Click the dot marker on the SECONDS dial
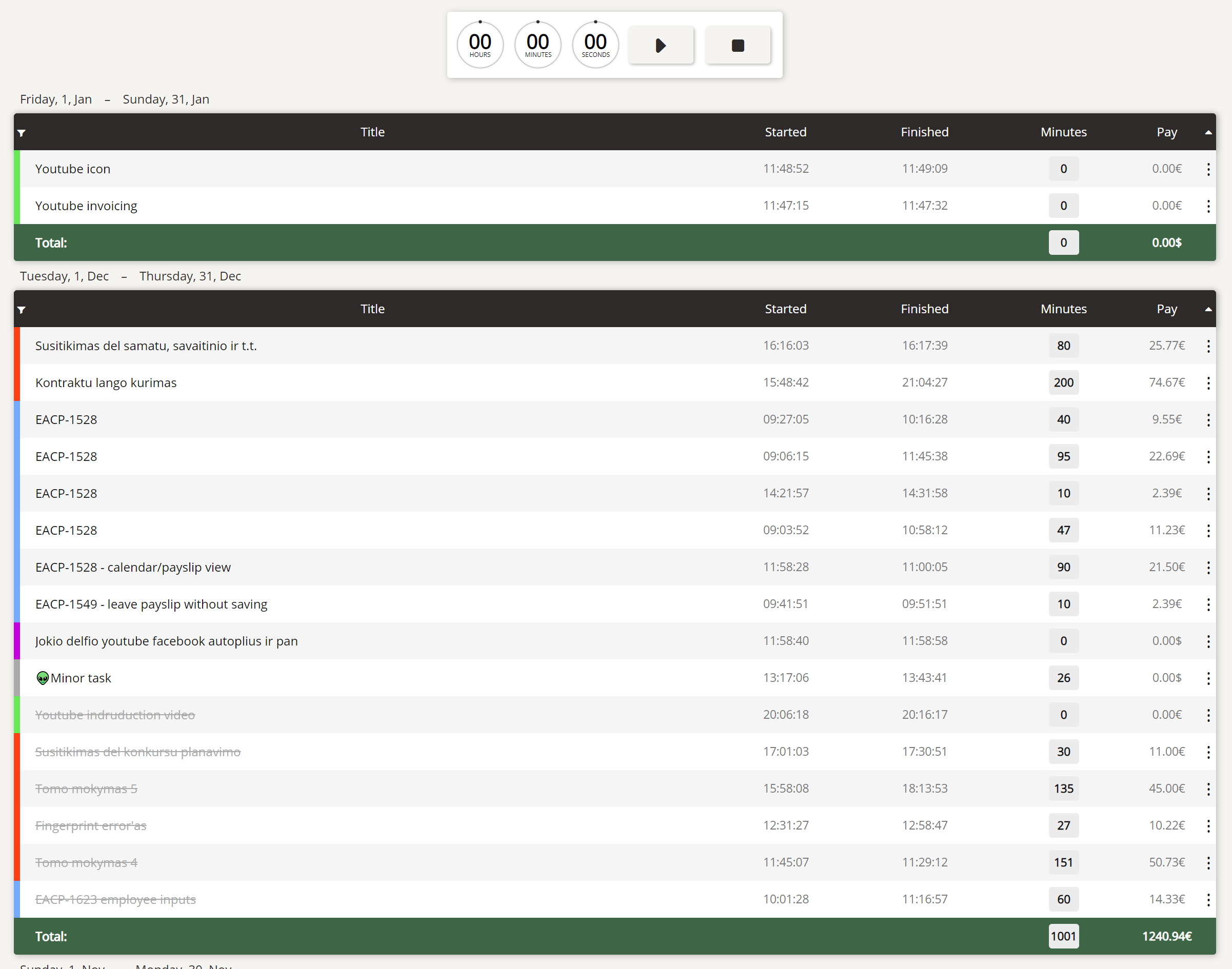Viewport: 1232px width, 969px height. (595, 21)
